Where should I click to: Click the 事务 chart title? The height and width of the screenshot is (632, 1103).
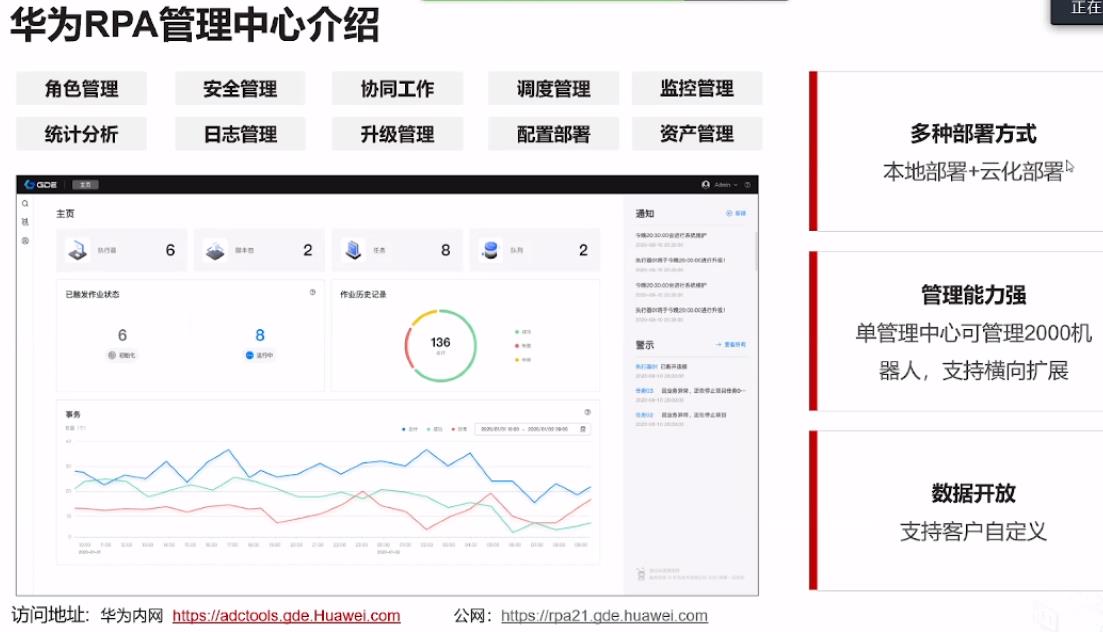click(x=72, y=414)
